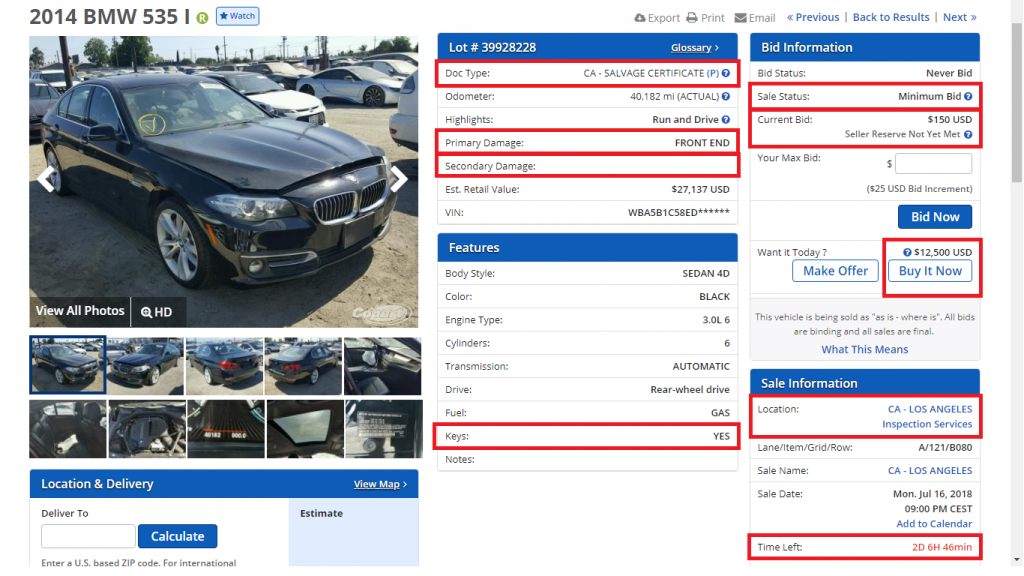Image resolution: width=1024 pixels, height=576 pixels.
Task: Open the Sale Name CA - LOS ANGELES link
Action: coord(929,470)
